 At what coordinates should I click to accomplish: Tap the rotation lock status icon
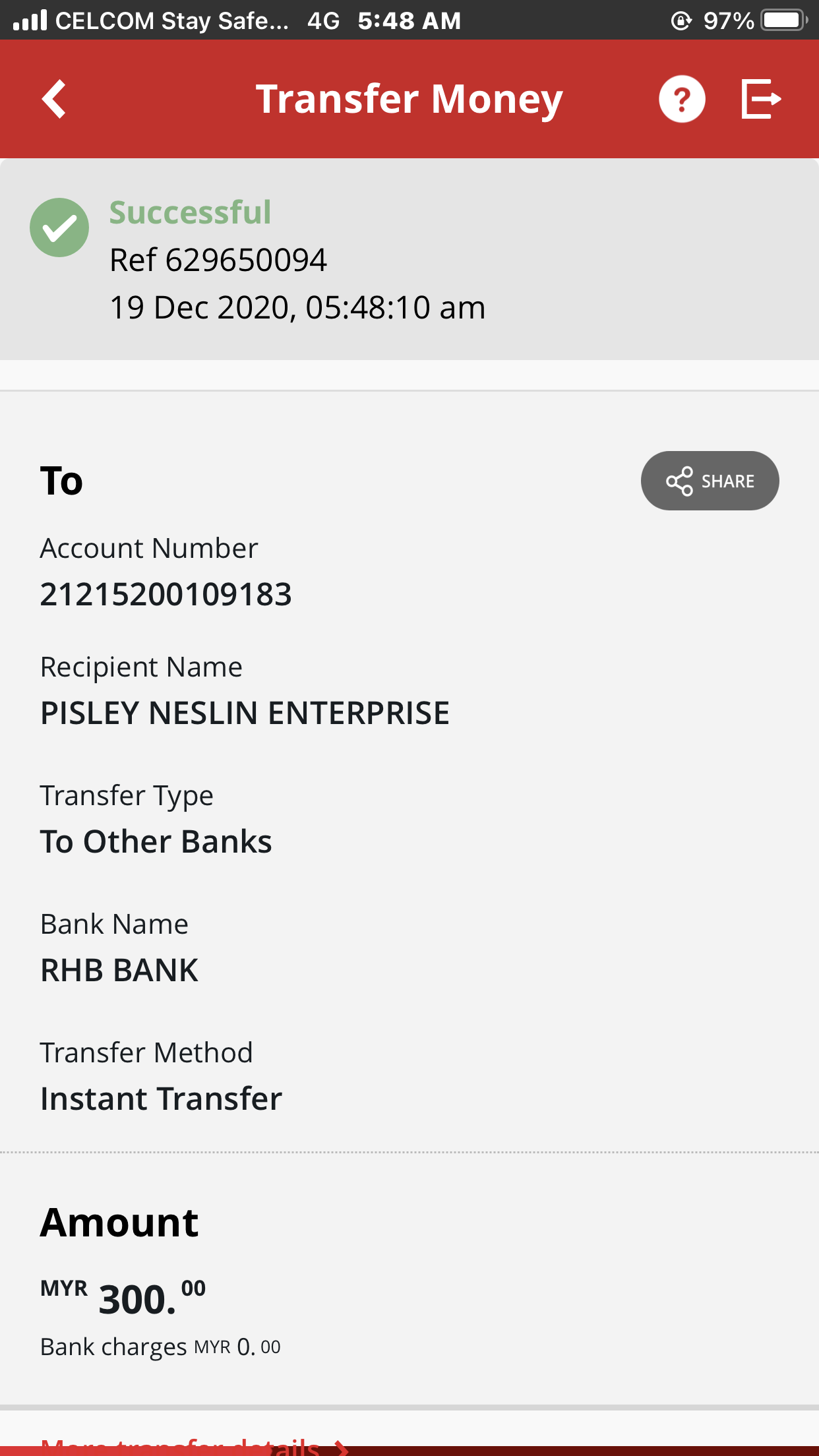(681, 21)
